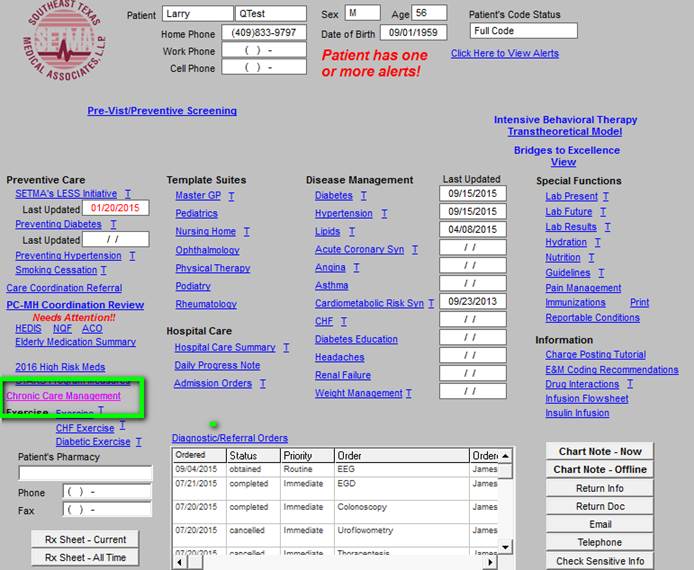
Task: Click the Home Phone field
Action: click(x=264, y=33)
